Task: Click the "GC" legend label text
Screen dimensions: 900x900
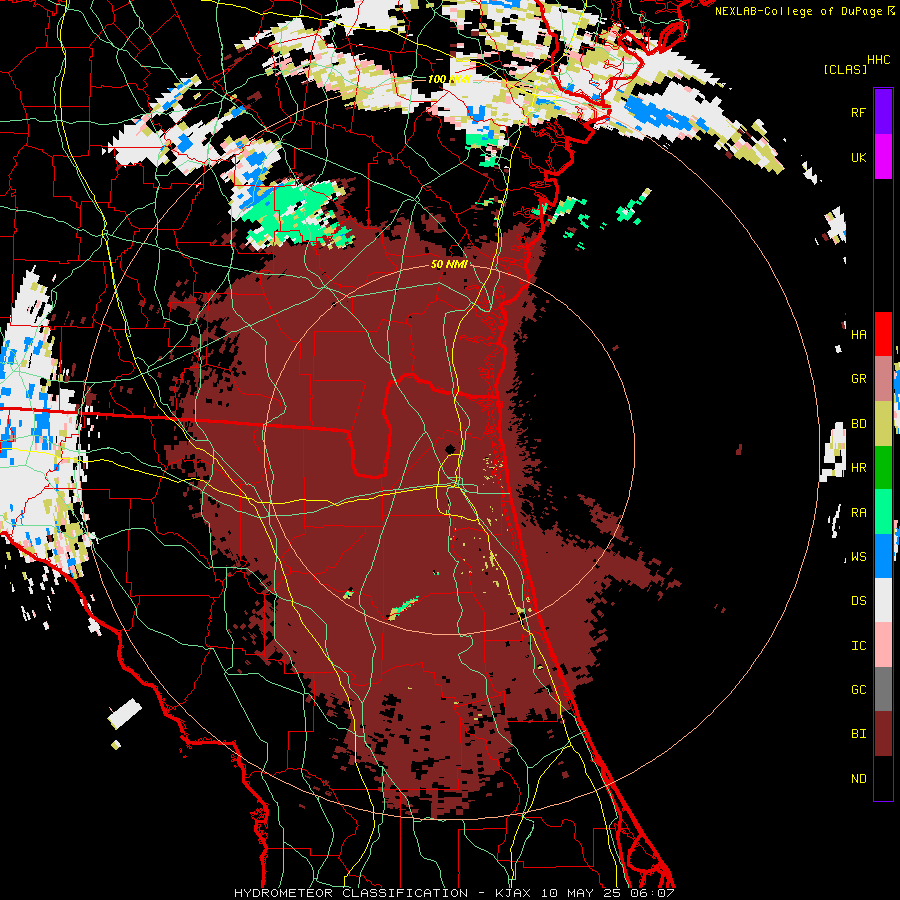Action: [x=858, y=690]
